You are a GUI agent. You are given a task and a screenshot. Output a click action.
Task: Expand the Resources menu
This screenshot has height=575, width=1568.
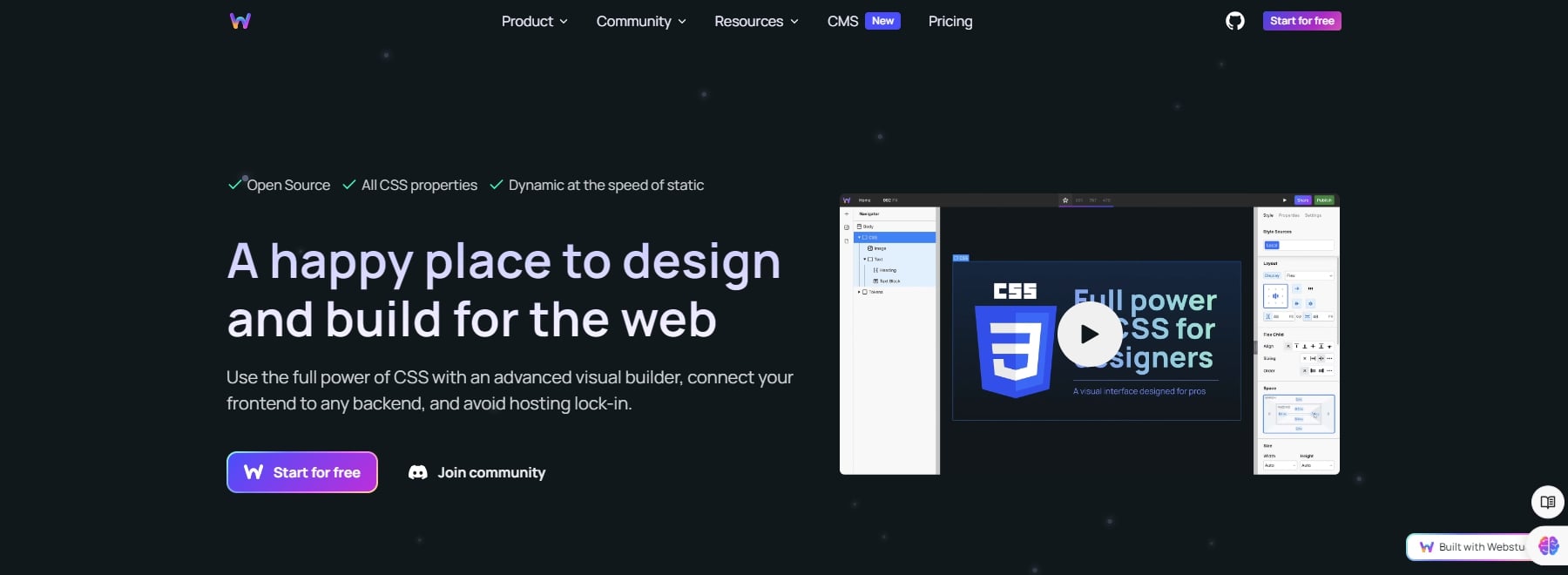[x=756, y=21]
